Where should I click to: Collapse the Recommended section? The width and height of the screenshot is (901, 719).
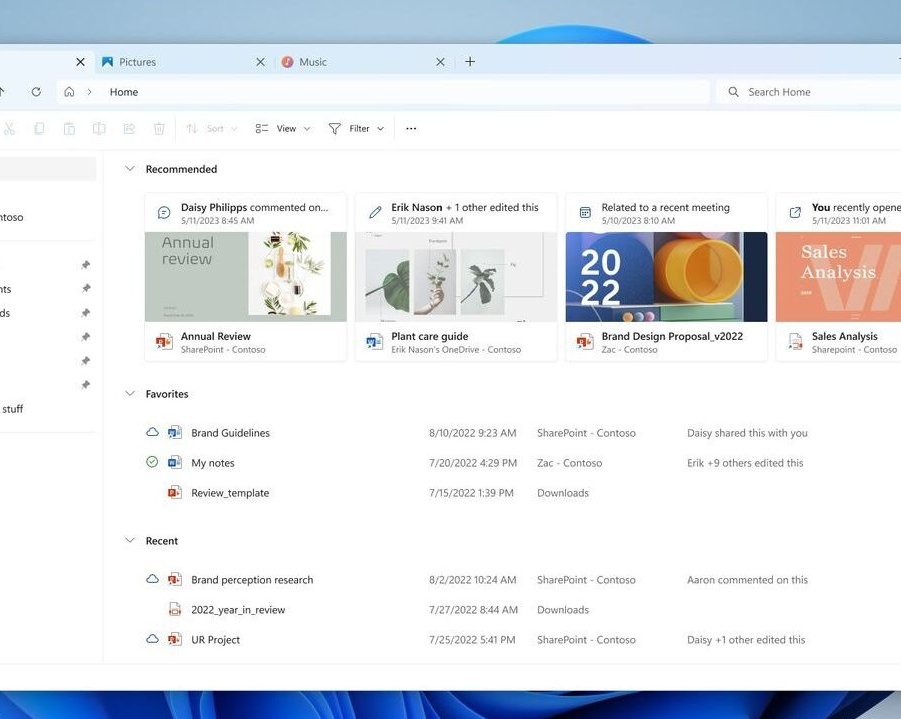point(130,169)
